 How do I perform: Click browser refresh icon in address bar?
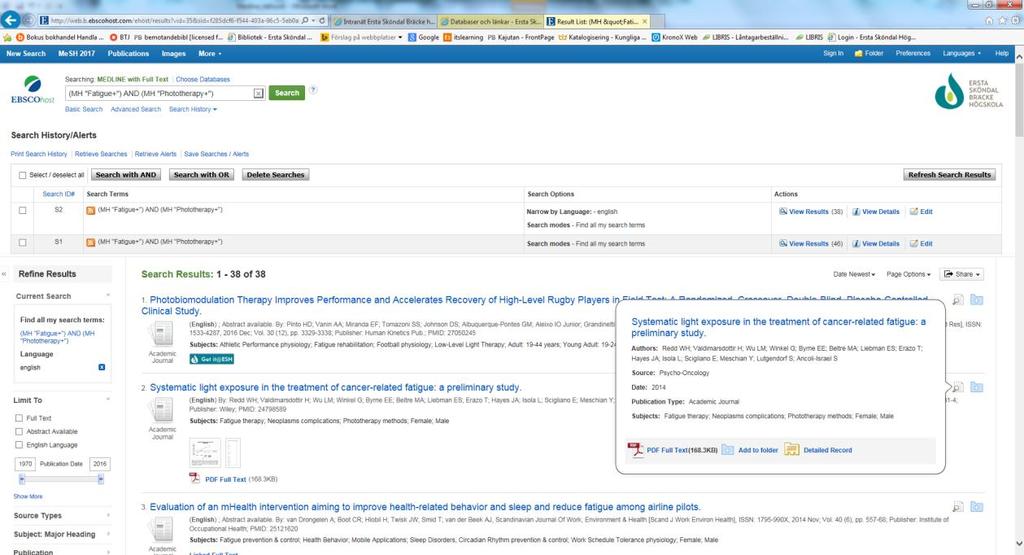(322, 21)
